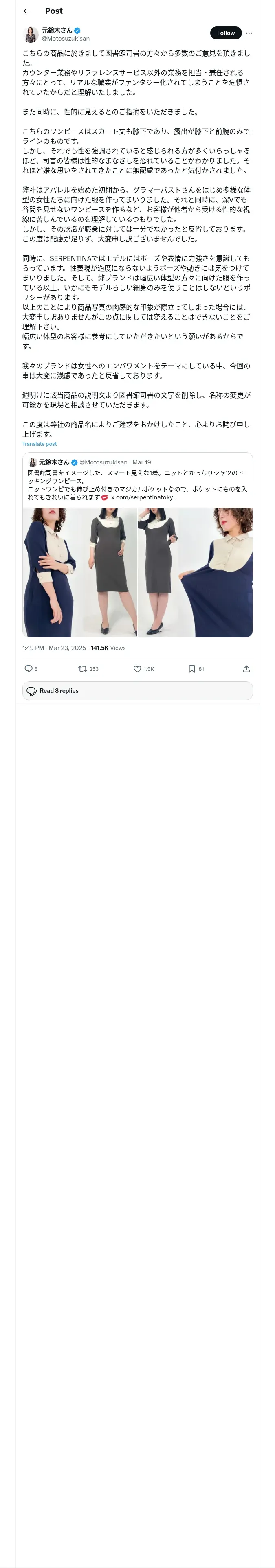Click the reply speech bubble icon

tap(28, 668)
